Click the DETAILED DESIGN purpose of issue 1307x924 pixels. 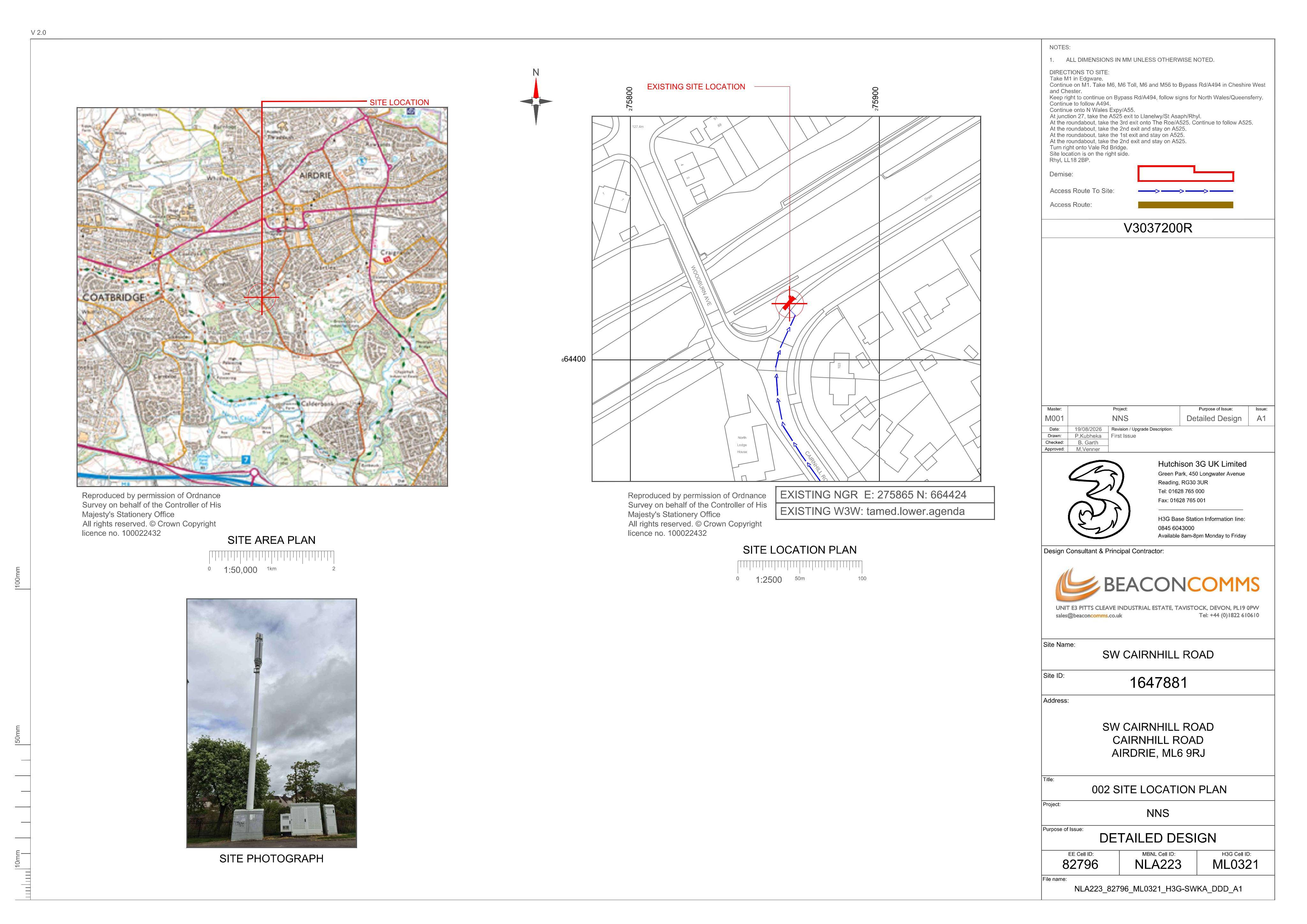1158,838
